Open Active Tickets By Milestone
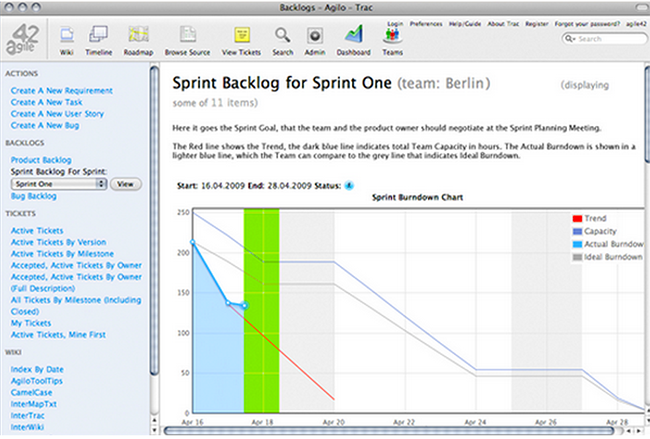Viewport: 650px width, 439px height. [x=62, y=254]
